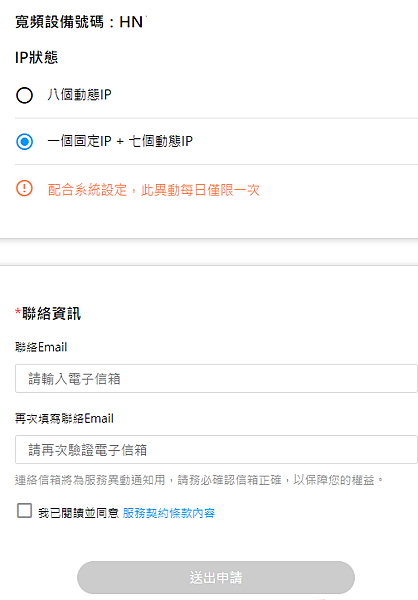Select the 八個動態IP radio button

24,95
